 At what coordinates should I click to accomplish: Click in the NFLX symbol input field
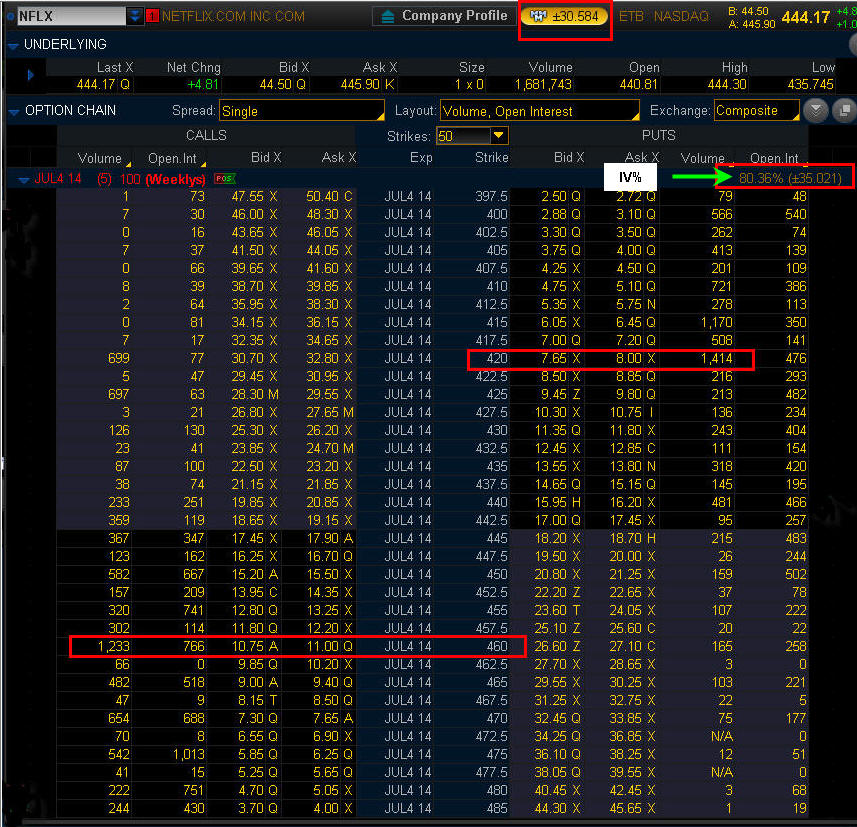tap(70, 16)
